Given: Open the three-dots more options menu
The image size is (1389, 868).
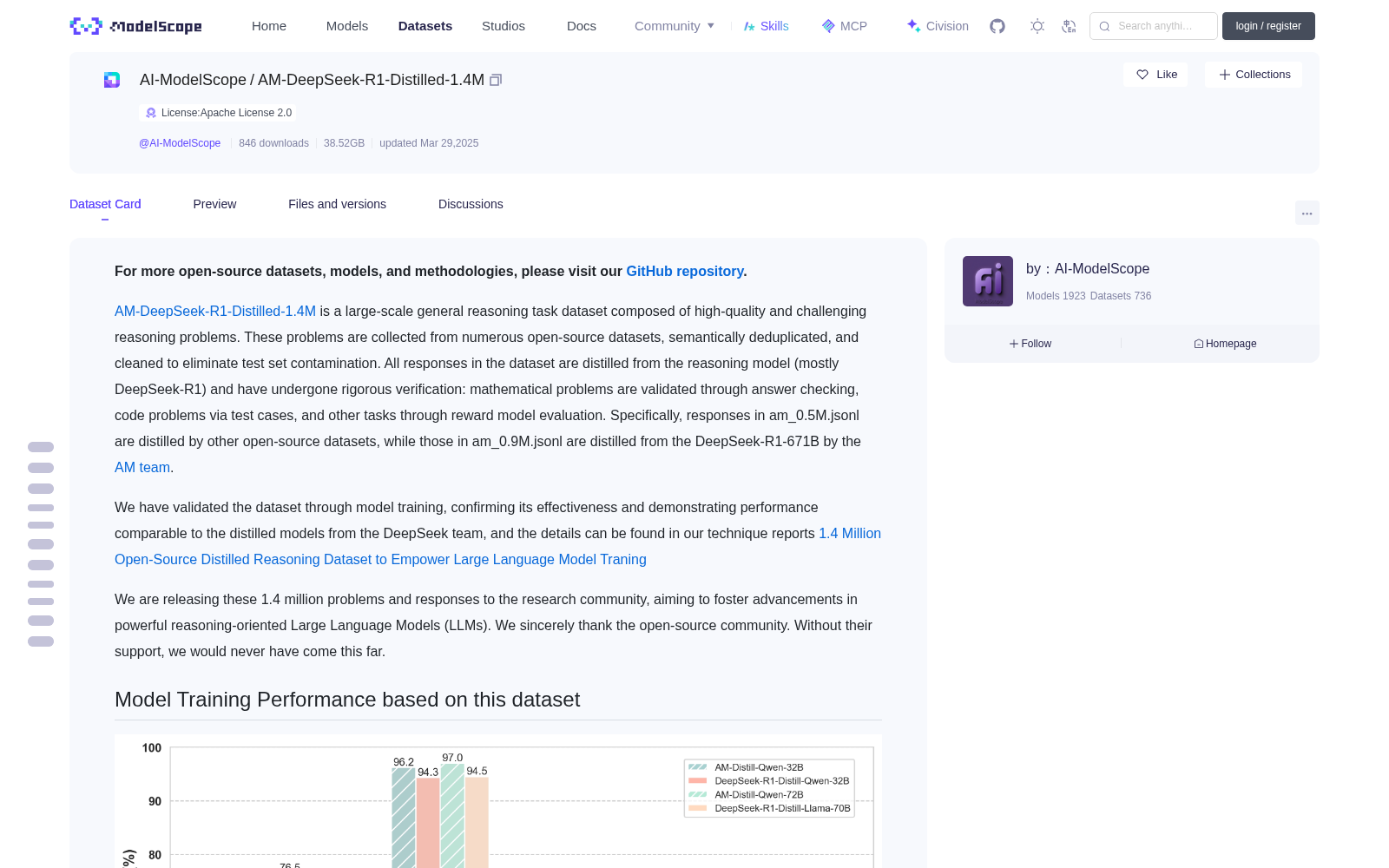Looking at the screenshot, I should (1307, 213).
